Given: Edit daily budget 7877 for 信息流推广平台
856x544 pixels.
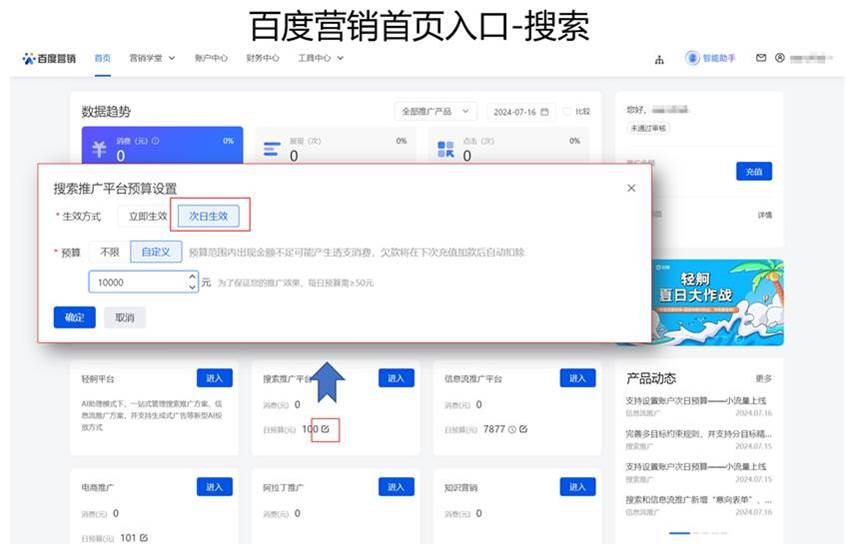Looking at the screenshot, I should tap(524, 429).
